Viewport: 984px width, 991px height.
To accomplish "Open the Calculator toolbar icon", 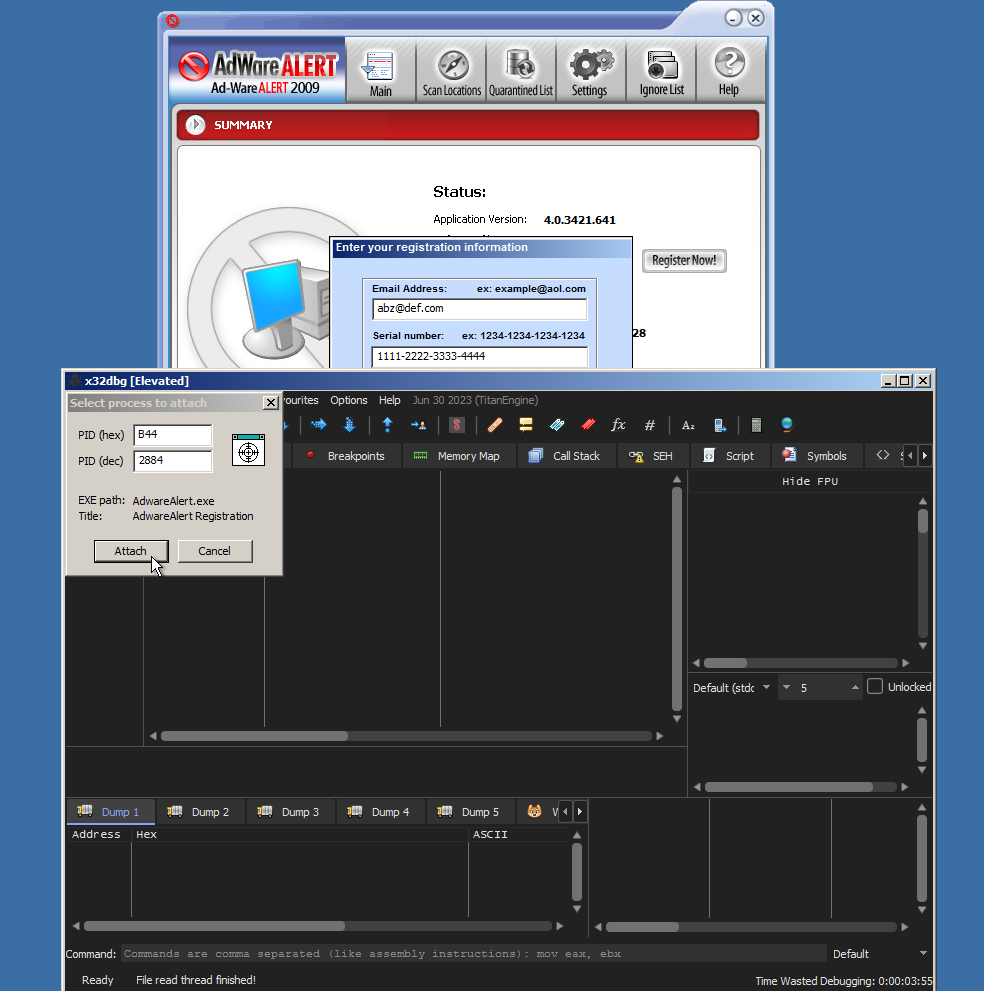I will (x=756, y=425).
